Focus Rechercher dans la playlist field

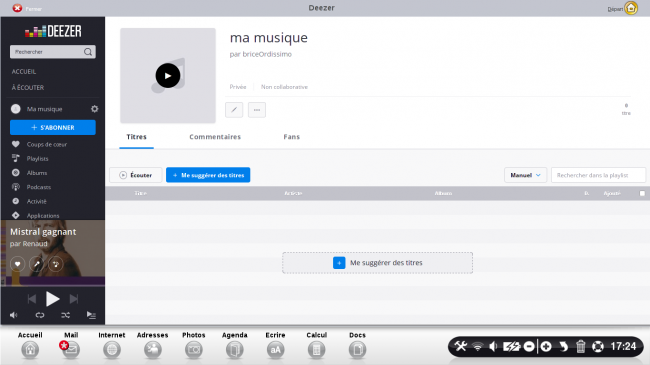(x=598, y=175)
